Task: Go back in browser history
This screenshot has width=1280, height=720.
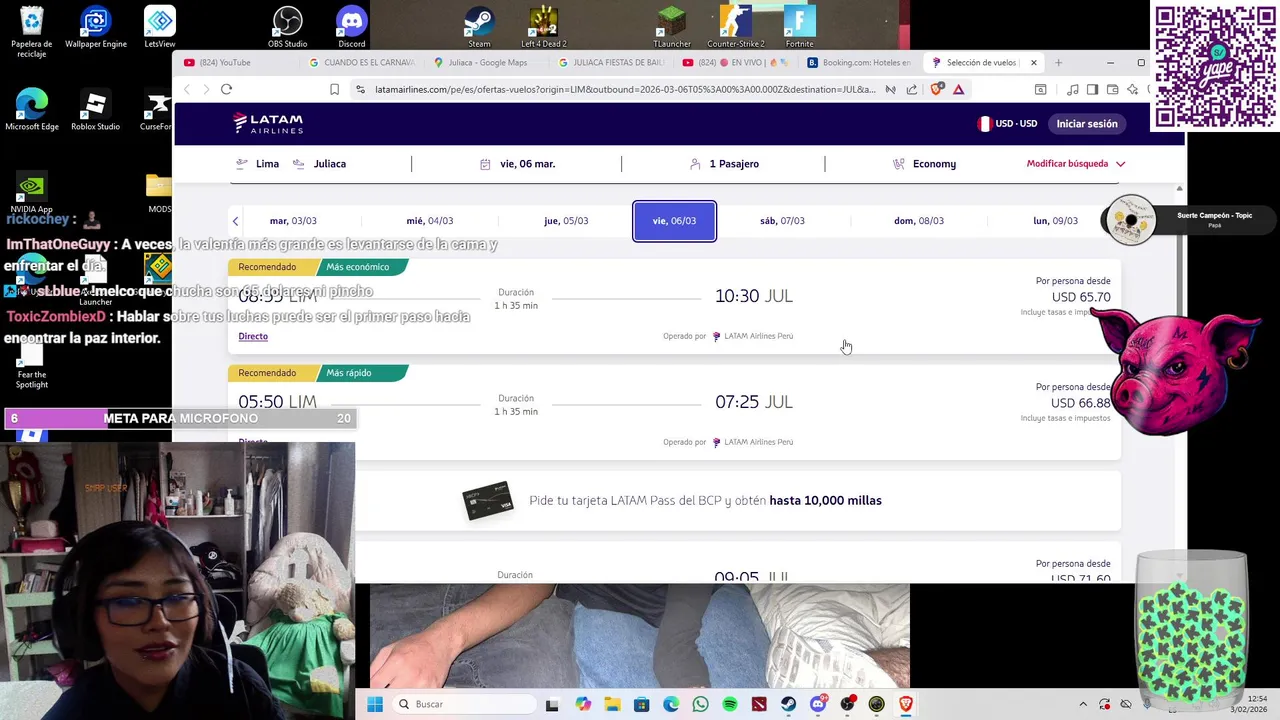Action: tap(187, 89)
